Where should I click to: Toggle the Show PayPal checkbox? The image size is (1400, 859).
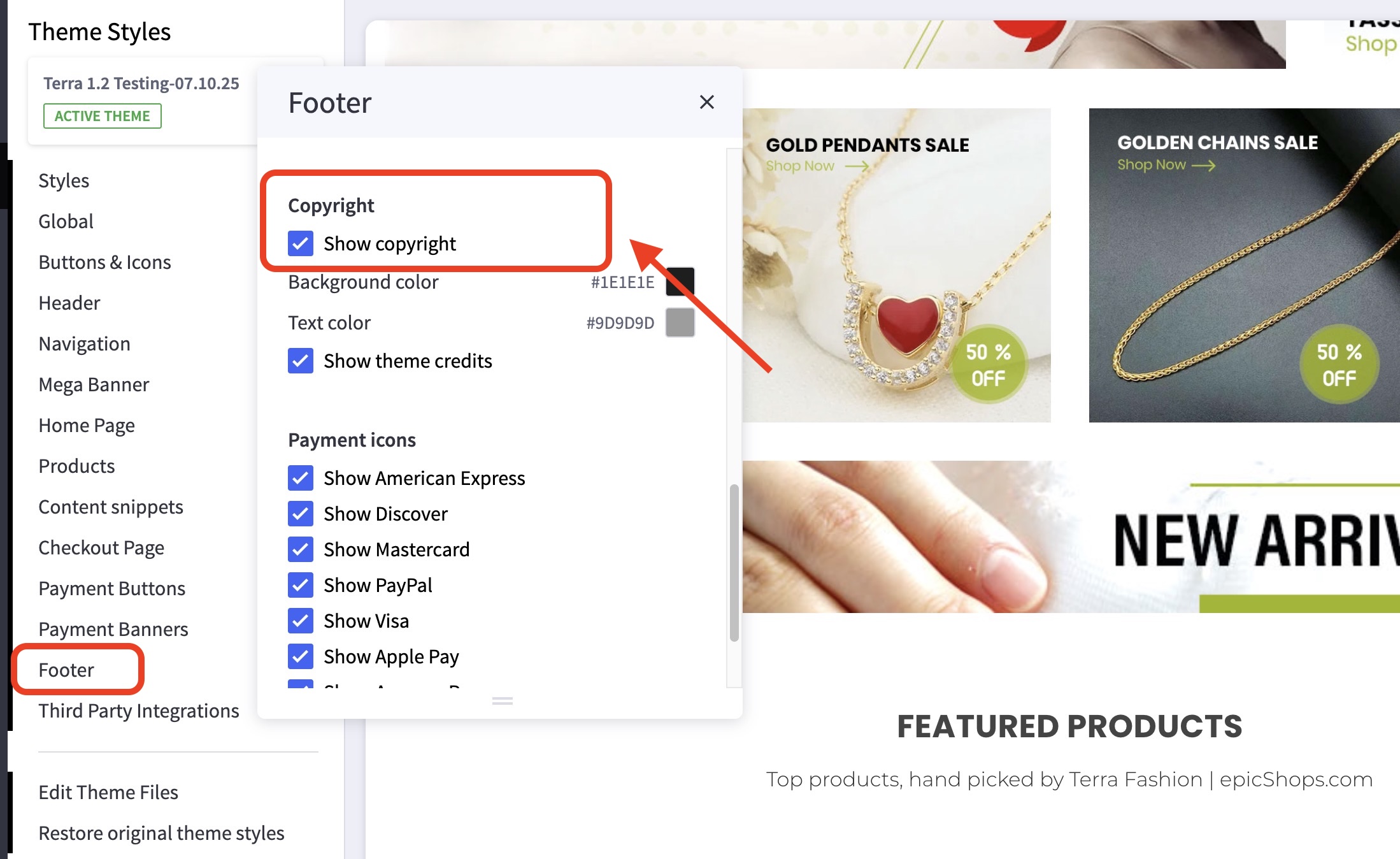(301, 585)
